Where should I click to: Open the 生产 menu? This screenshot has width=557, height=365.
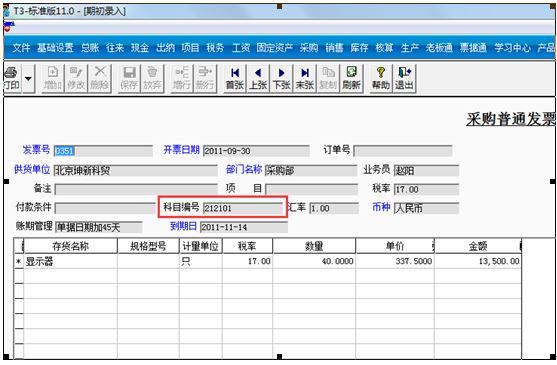409,48
